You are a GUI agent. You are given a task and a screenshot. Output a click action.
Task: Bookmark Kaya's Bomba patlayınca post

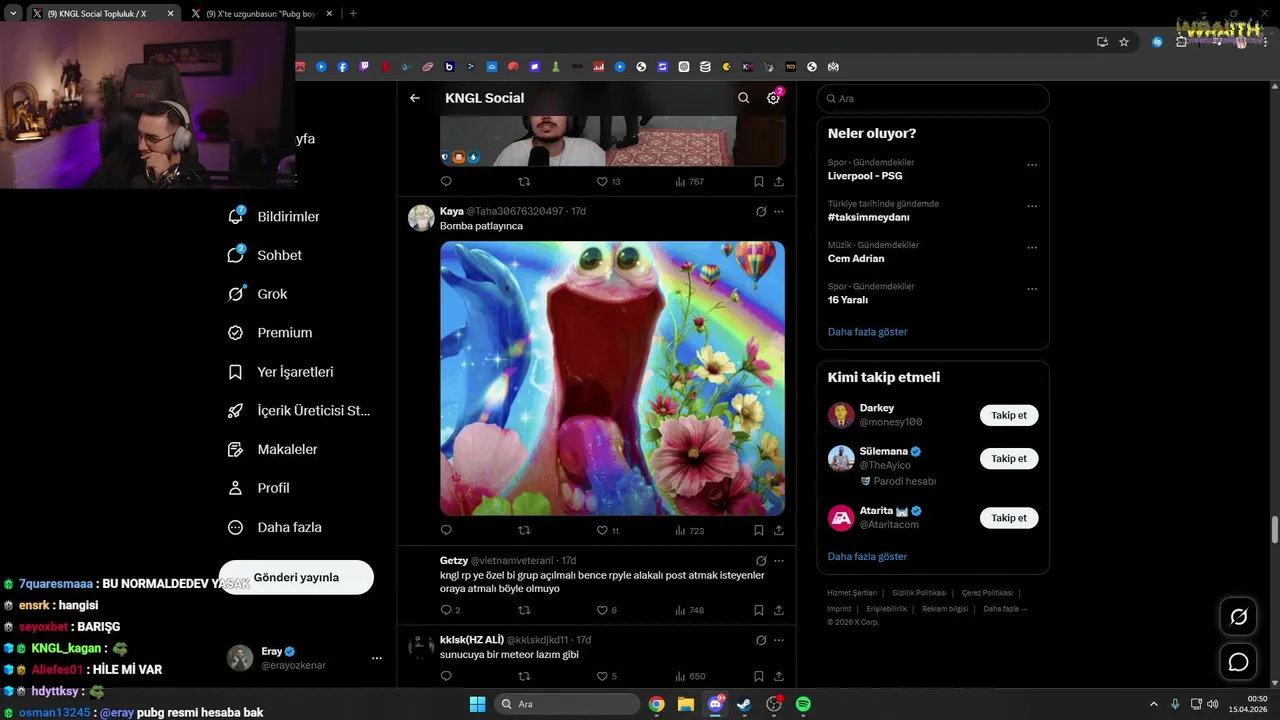click(759, 530)
